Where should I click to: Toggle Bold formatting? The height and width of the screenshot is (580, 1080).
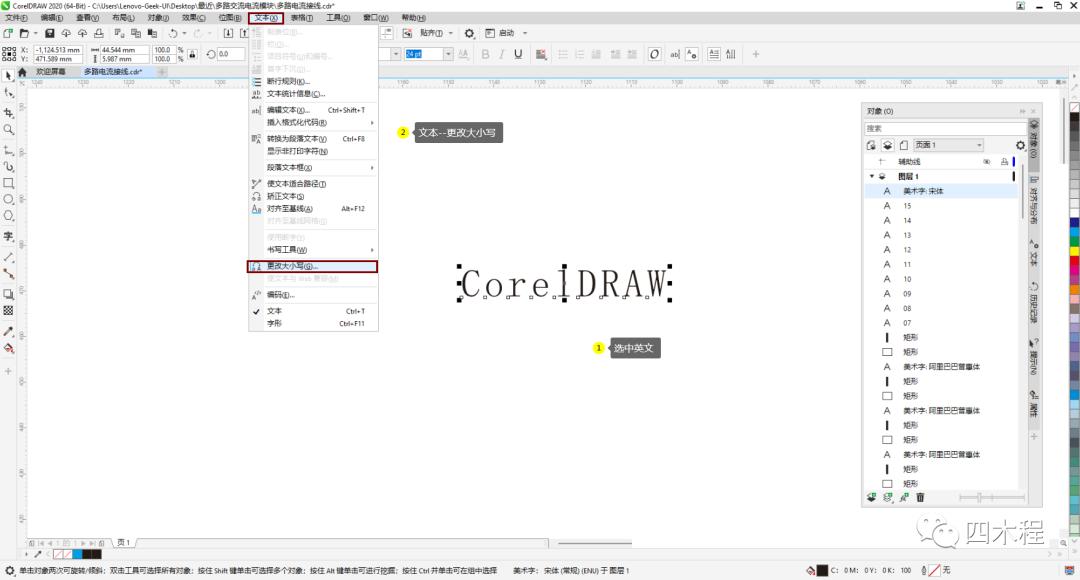pos(485,54)
